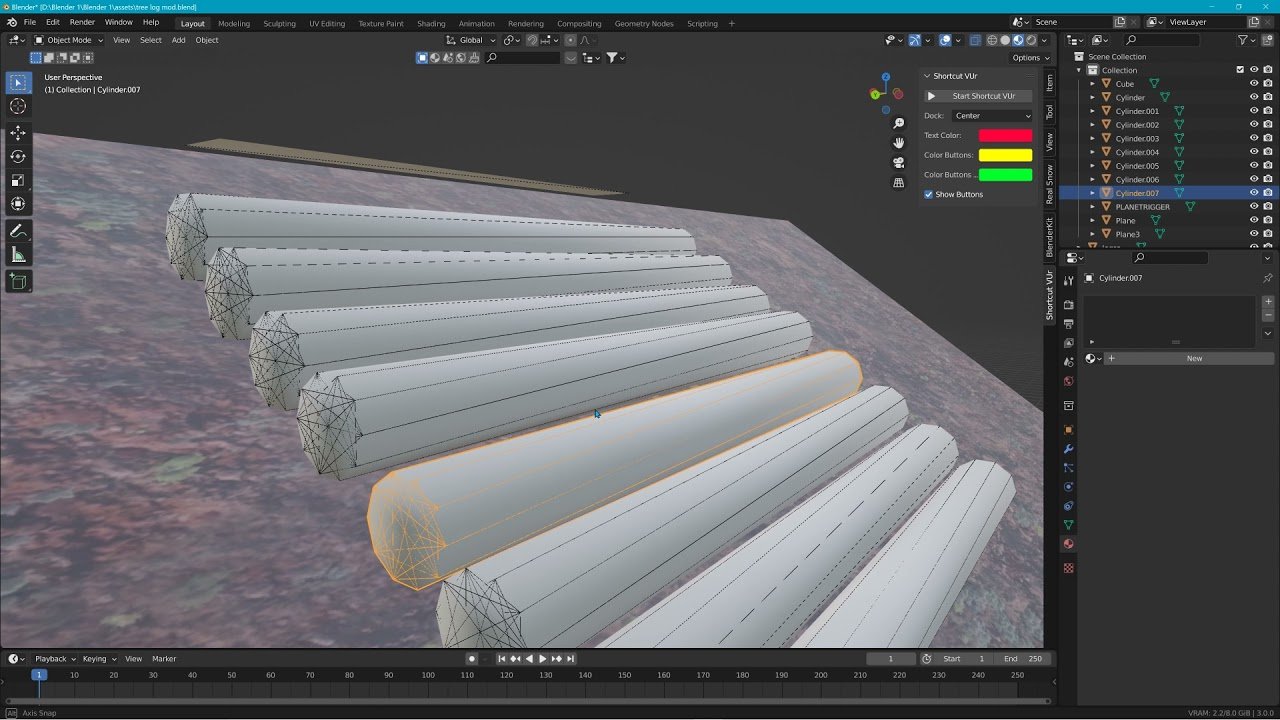Screen dimensions: 1280x720
Task: Click the red Text Color swatch
Action: [1005, 135]
